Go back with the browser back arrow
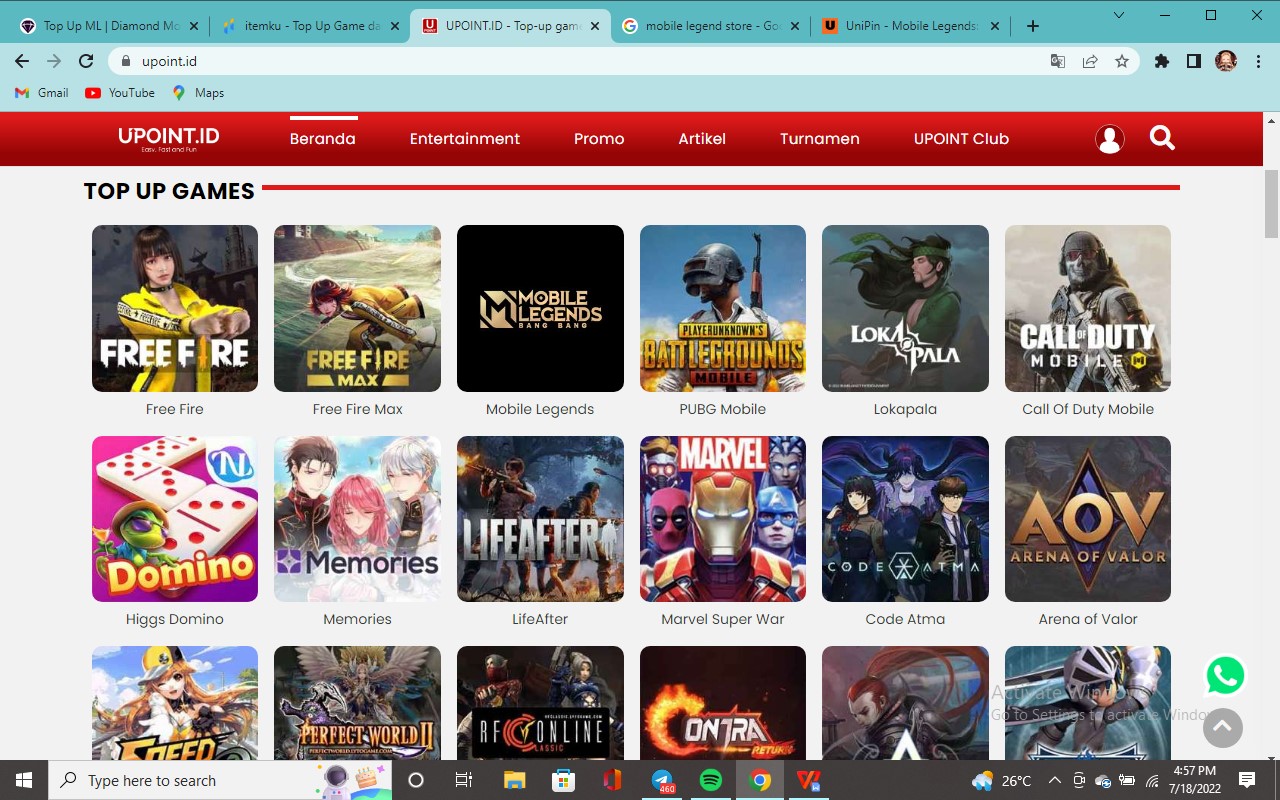This screenshot has width=1280, height=800. pos(22,61)
